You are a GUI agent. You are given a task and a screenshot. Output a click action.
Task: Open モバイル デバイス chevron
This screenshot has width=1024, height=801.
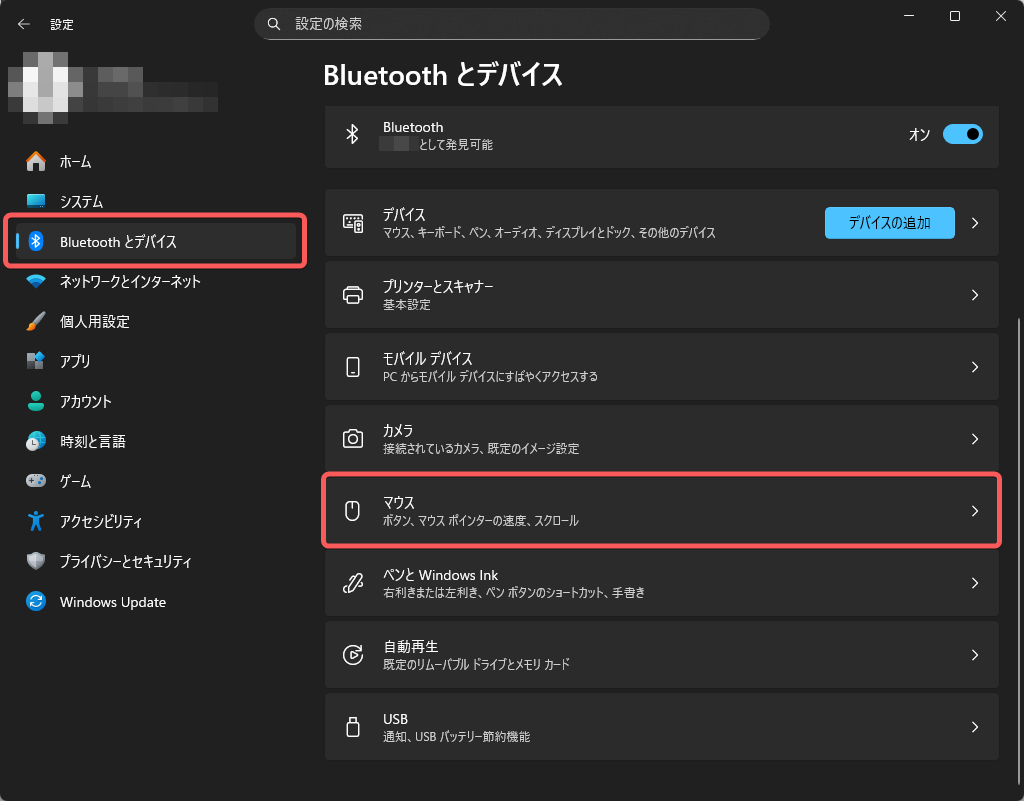tap(975, 367)
